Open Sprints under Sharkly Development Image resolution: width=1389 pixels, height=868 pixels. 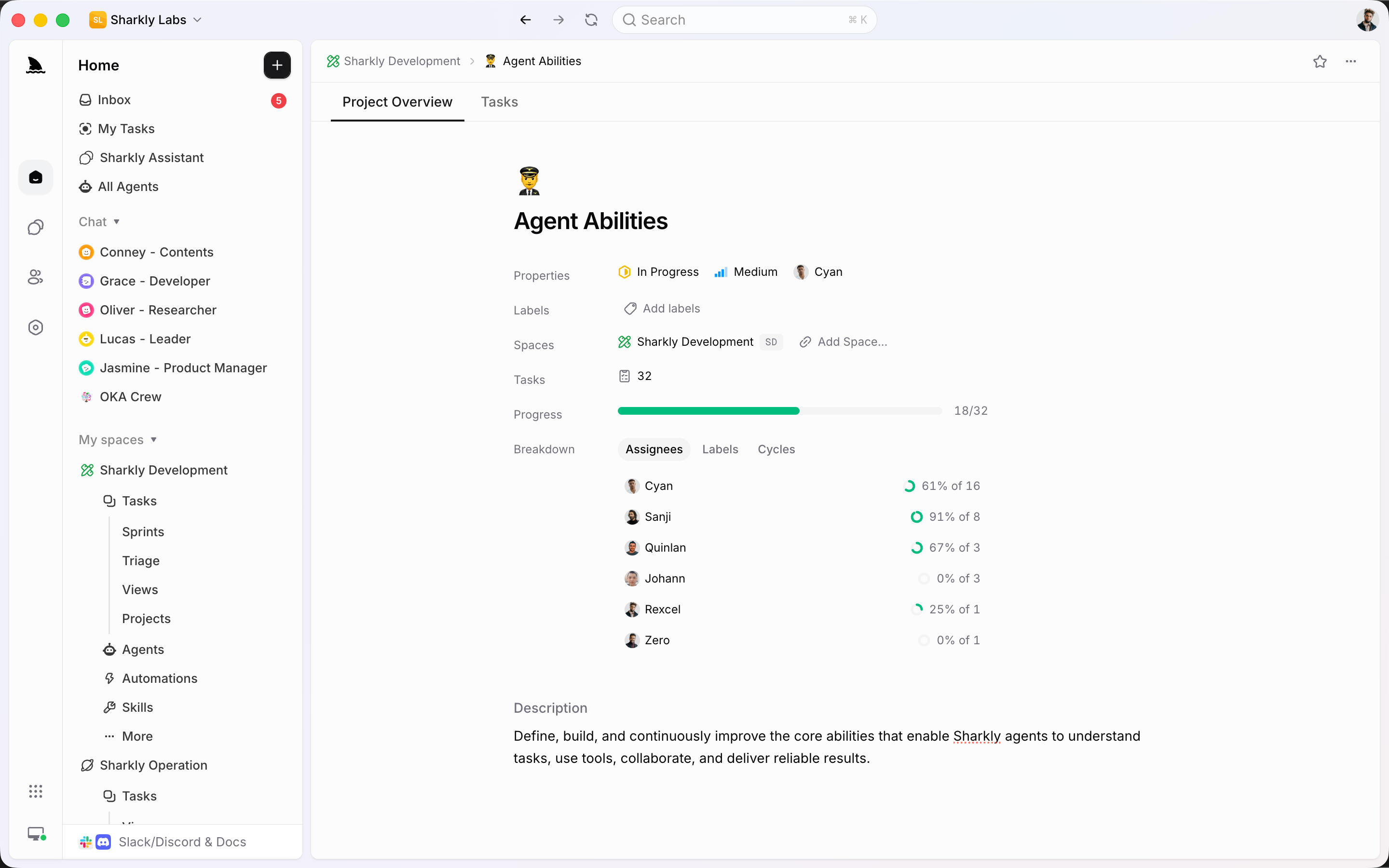click(143, 531)
